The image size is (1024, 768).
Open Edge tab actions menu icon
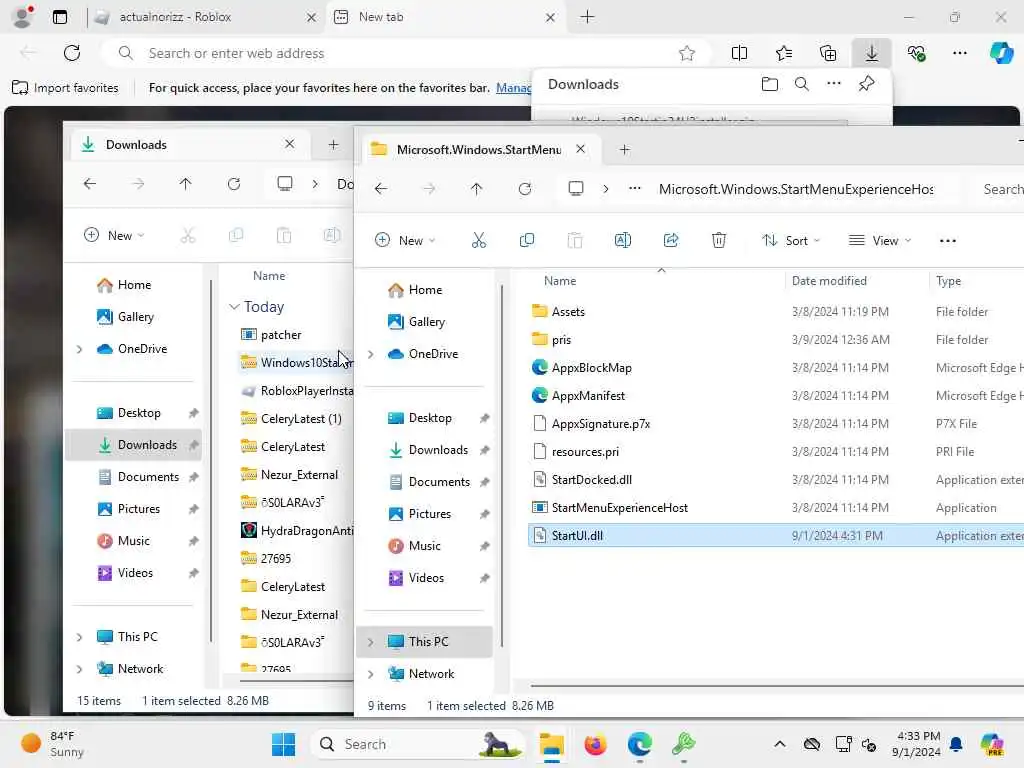59,17
